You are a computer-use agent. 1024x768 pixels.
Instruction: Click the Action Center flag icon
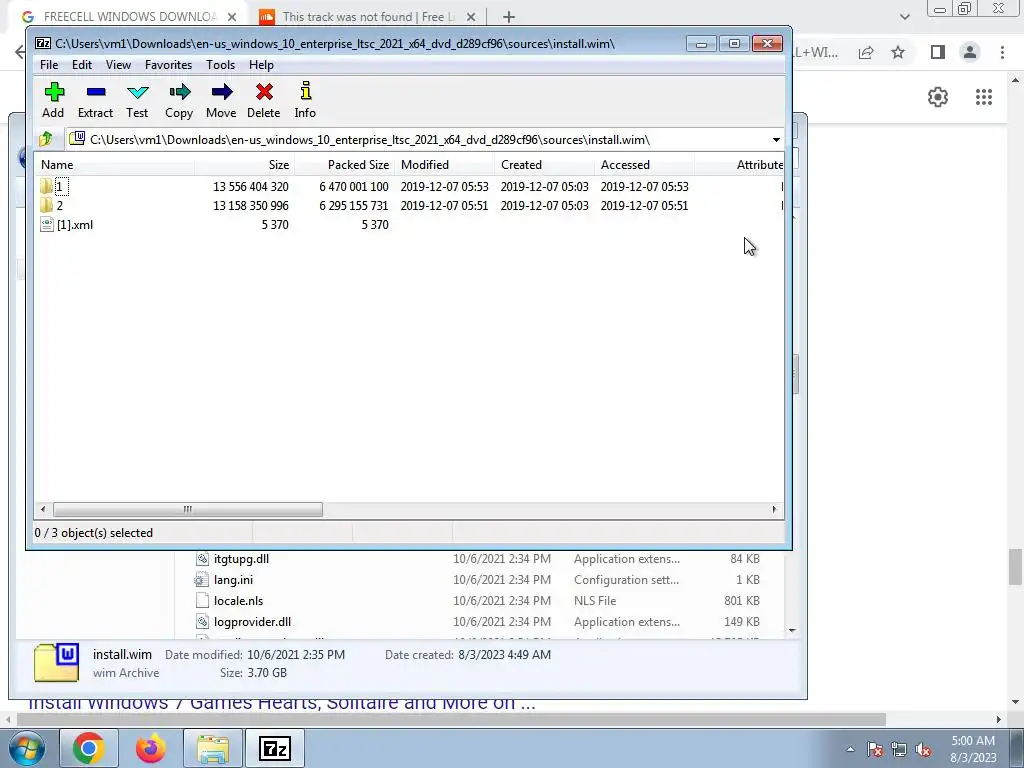coord(875,749)
